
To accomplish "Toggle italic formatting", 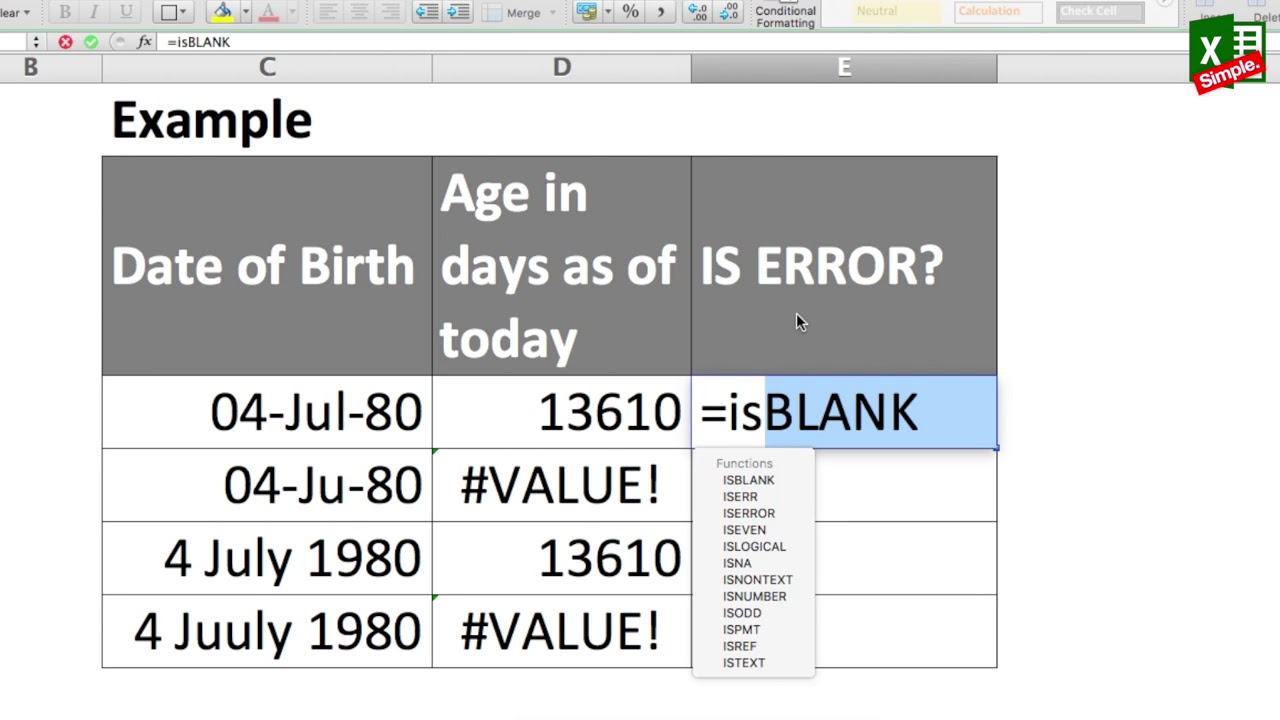I will (x=95, y=12).
